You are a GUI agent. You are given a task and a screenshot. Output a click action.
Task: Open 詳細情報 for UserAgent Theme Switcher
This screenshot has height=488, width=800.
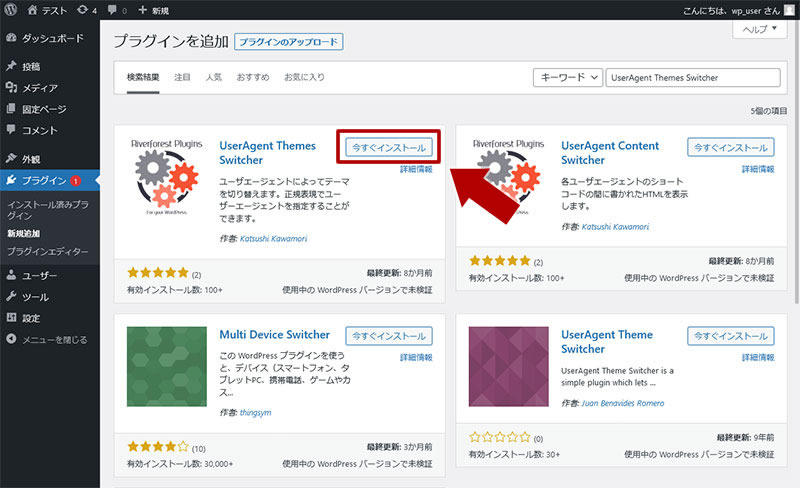[x=758, y=357]
